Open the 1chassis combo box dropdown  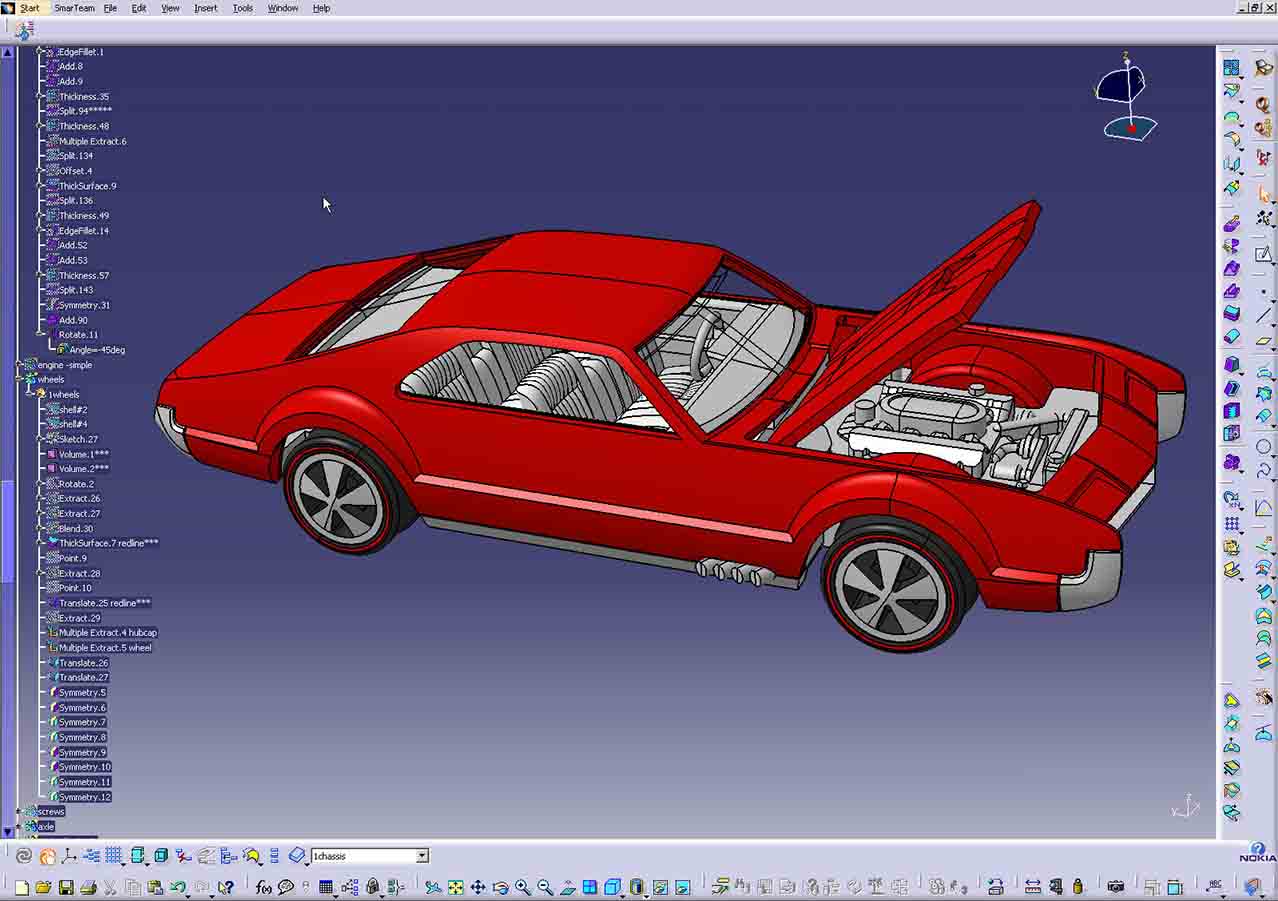[x=422, y=856]
